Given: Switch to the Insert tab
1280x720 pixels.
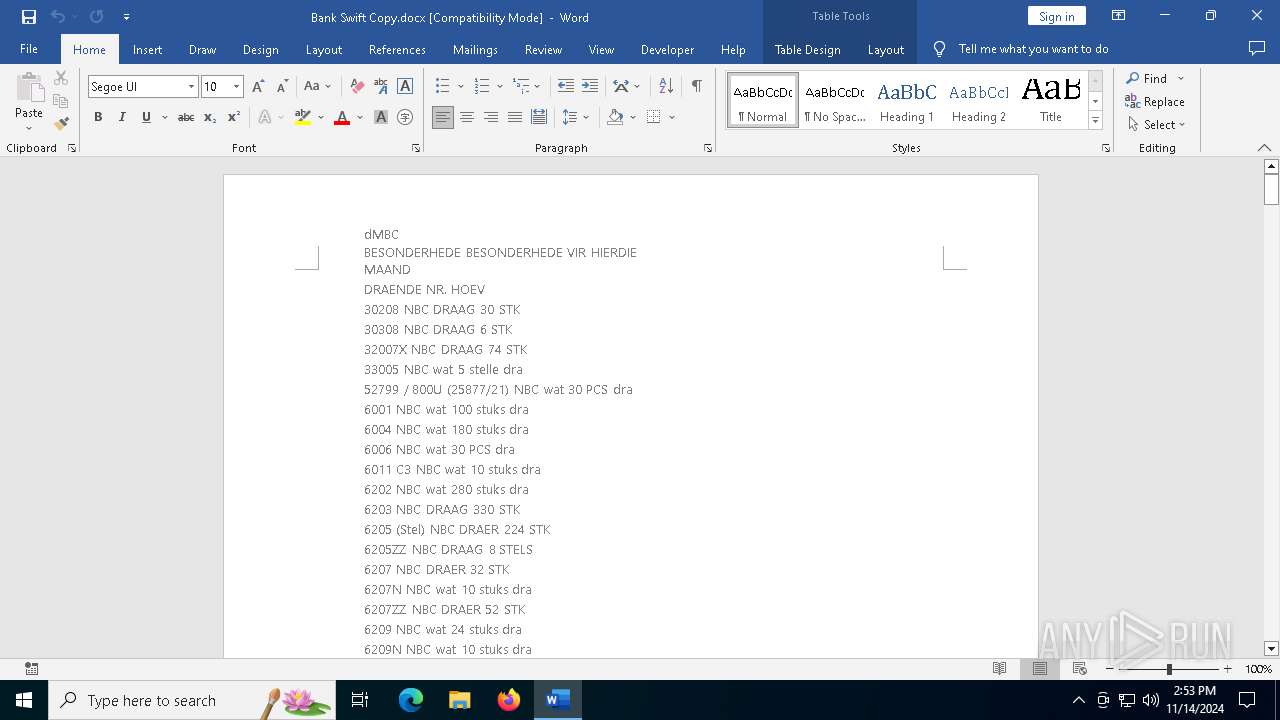Looking at the screenshot, I should (148, 49).
